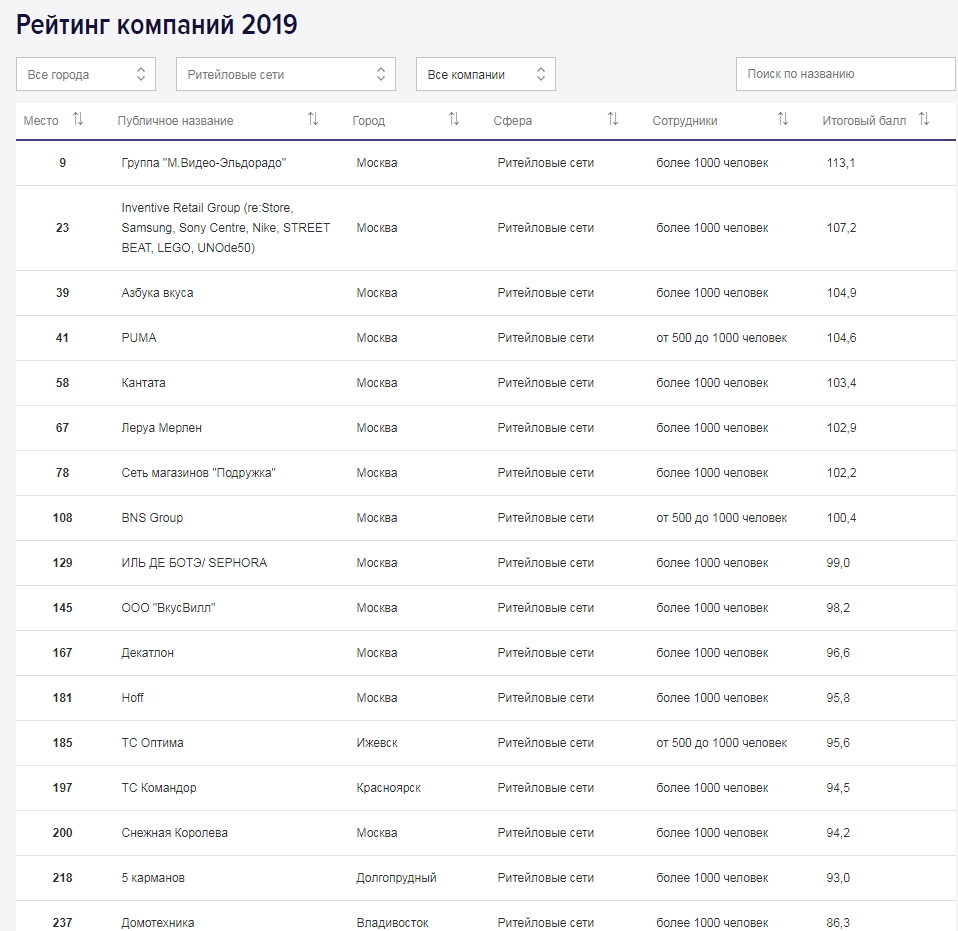This screenshot has height=931, width=958.
Task: Click the Снежная Королева company name
Action: pos(174,833)
